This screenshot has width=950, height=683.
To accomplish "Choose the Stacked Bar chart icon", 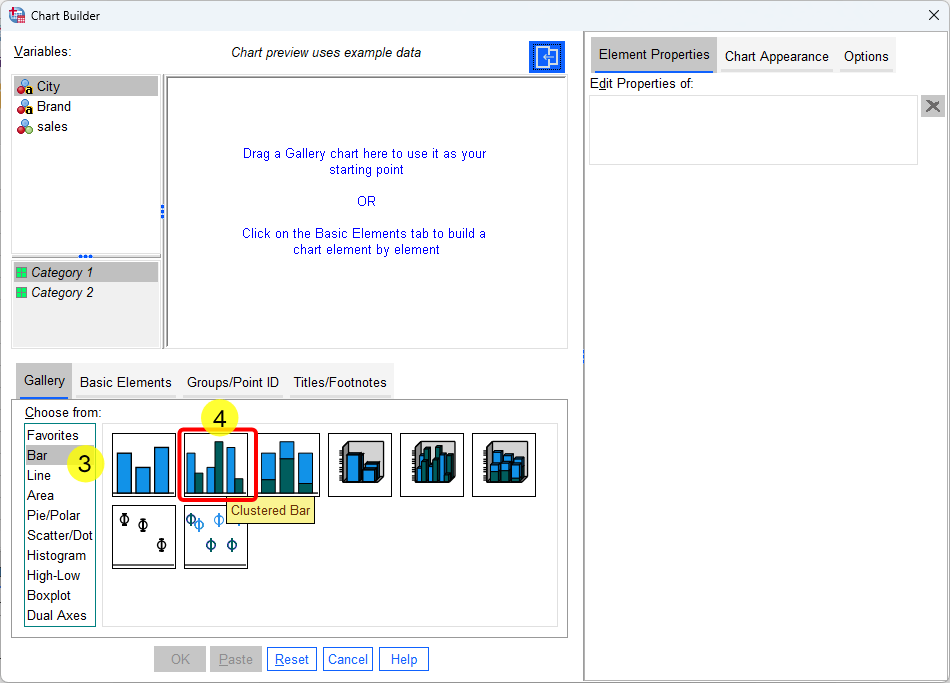I will 287,464.
